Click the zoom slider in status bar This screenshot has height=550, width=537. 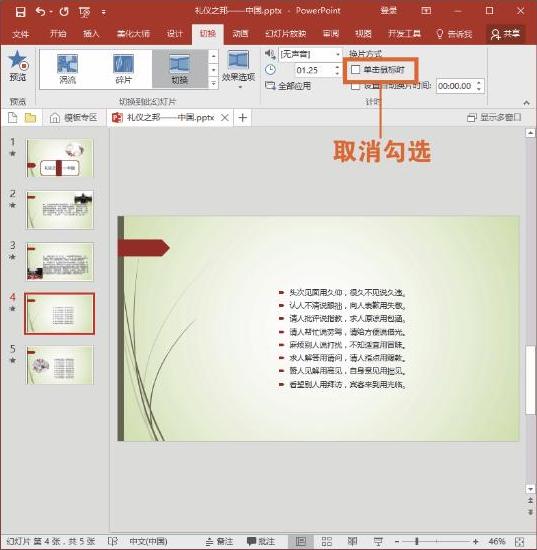tap(436, 541)
